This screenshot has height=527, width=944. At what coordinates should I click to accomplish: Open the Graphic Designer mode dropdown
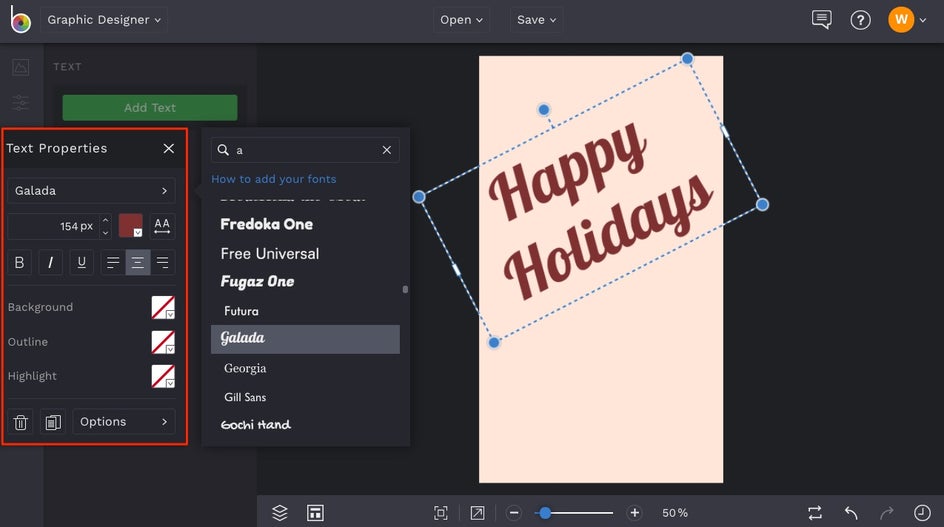click(x=104, y=20)
